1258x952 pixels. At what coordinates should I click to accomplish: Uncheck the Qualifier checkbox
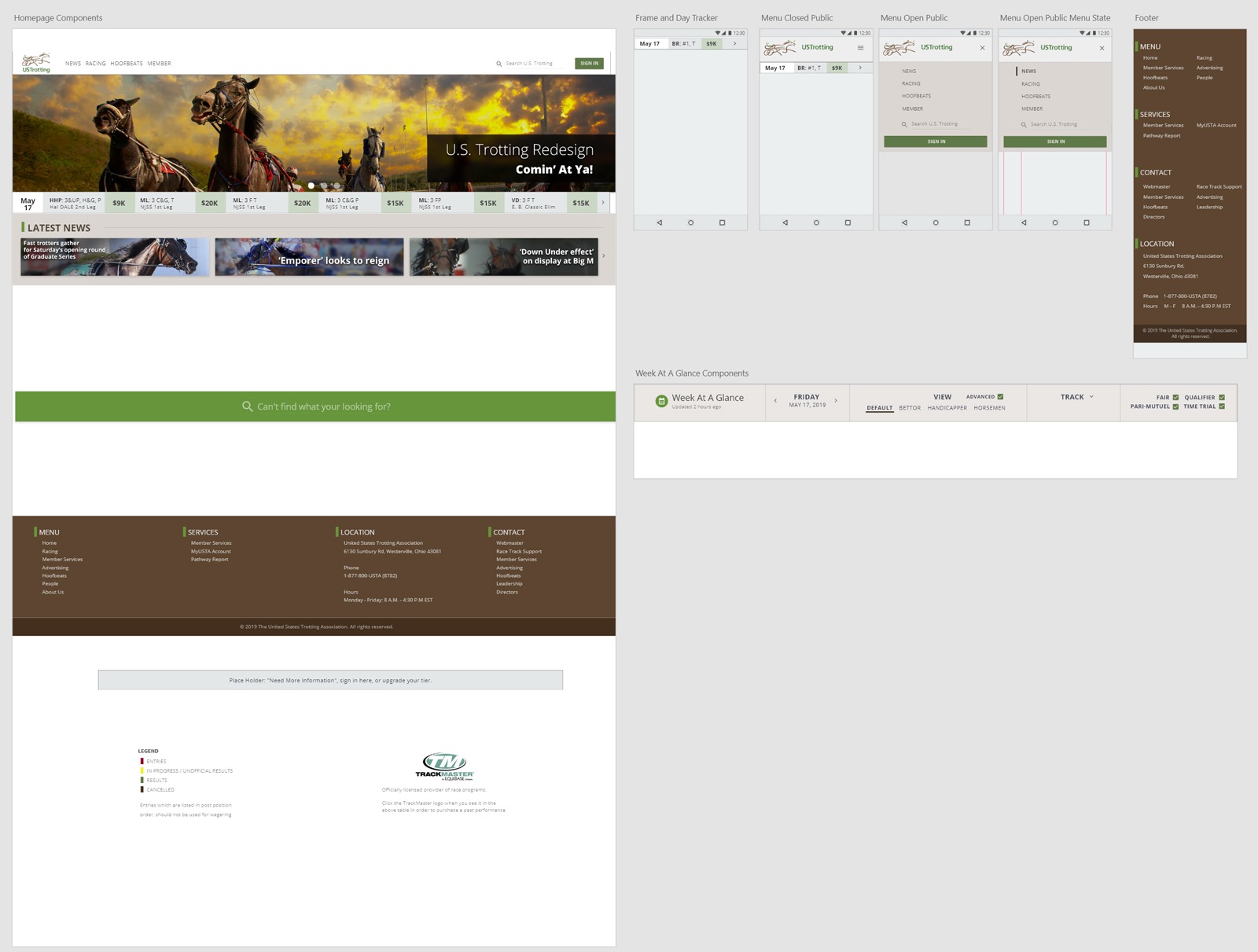tap(1222, 397)
